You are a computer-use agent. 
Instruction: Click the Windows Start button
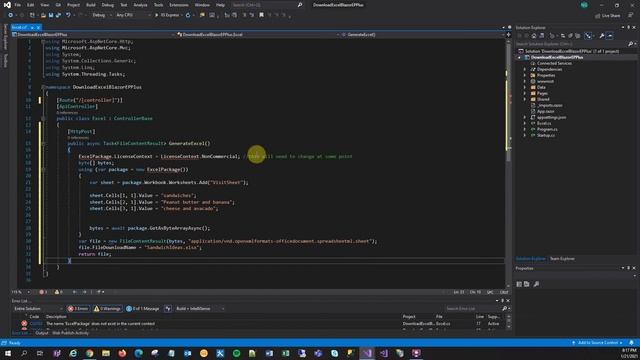7,353
